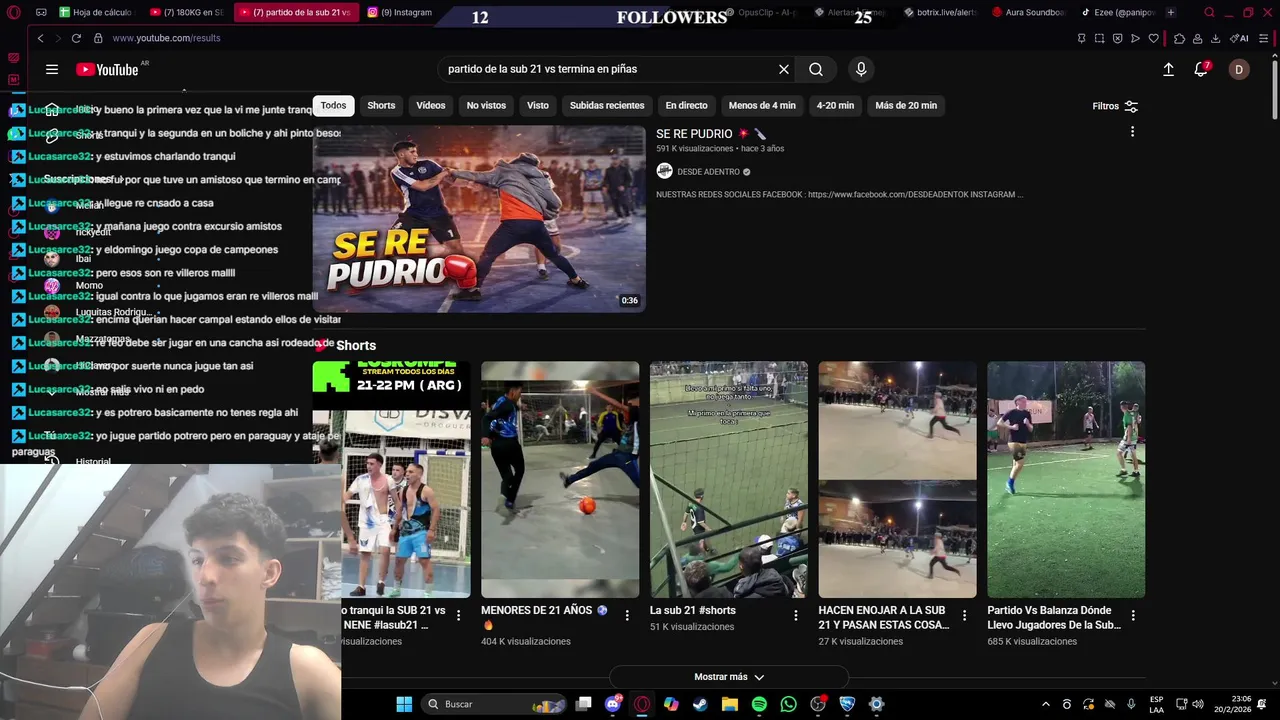Switch to the Aura Soundboard browser tab

tap(1028, 12)
